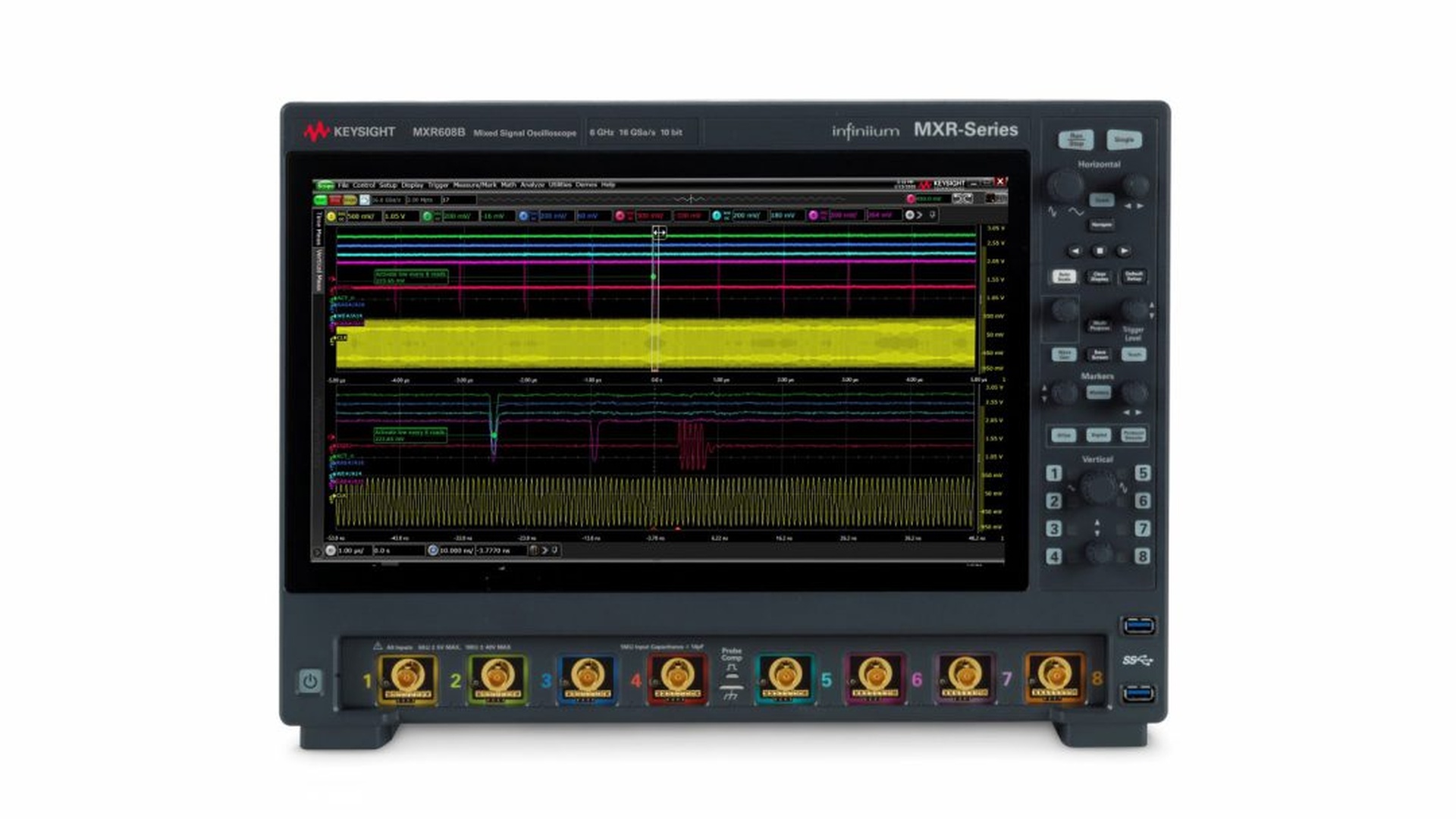Click the yellow Single button on screen
Image resolution: width=1456 pixels, height=819 pixels.
(x=350, y=200)
